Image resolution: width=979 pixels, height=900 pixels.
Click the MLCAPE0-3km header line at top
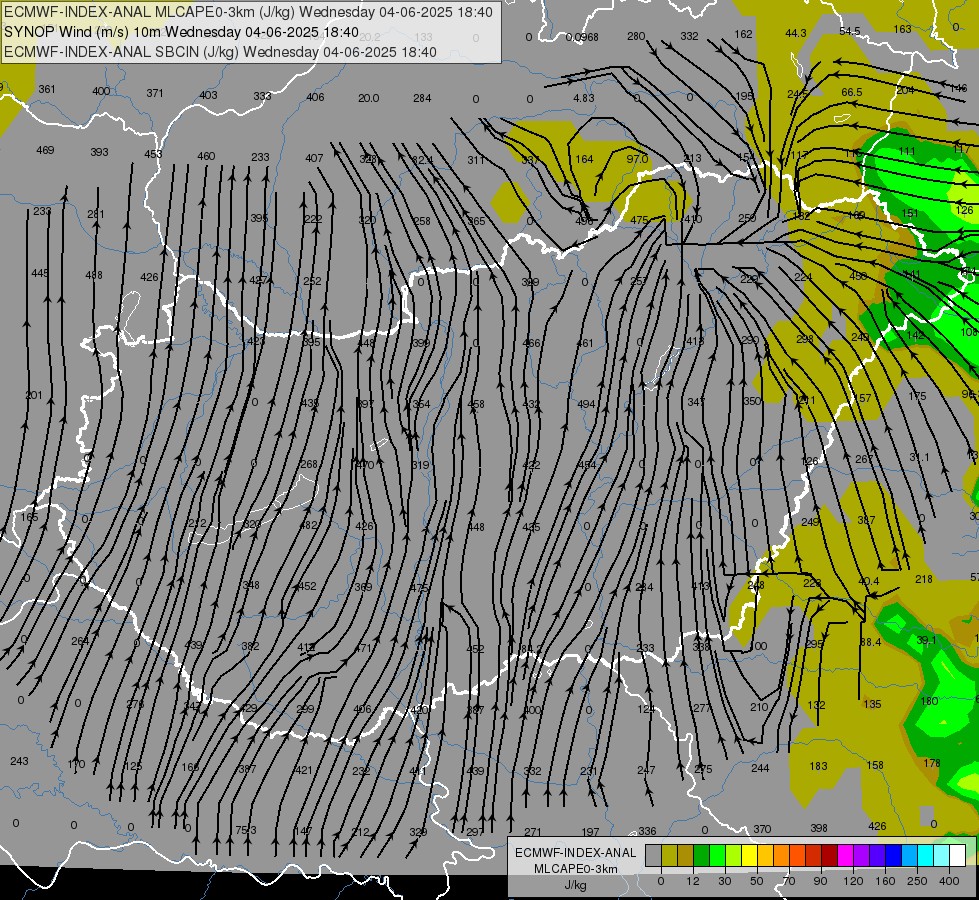248,12
